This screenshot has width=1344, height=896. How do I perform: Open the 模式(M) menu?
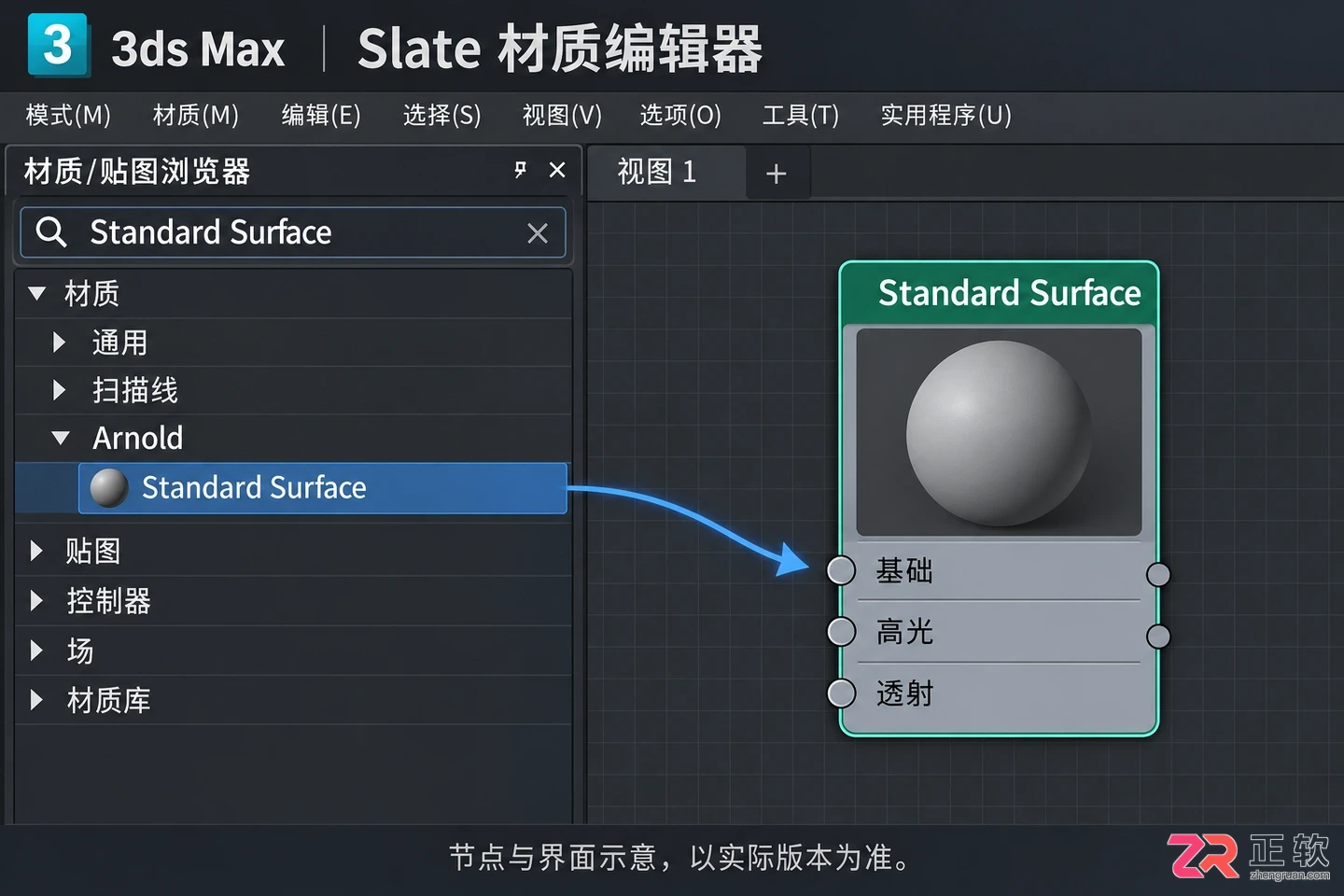[x=68, y=115]
